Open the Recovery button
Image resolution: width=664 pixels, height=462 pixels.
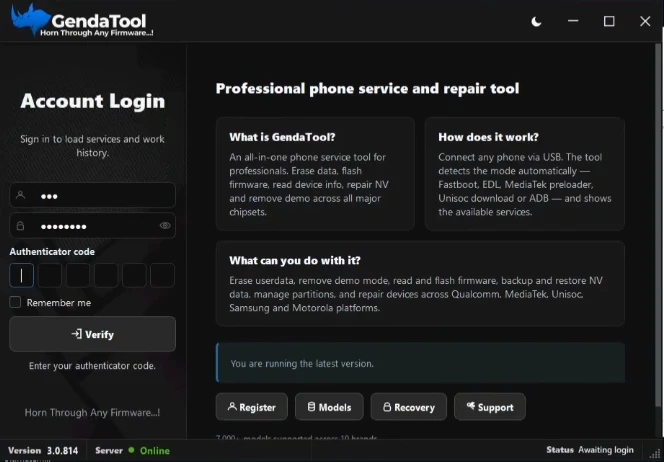(x=409, y=407)
